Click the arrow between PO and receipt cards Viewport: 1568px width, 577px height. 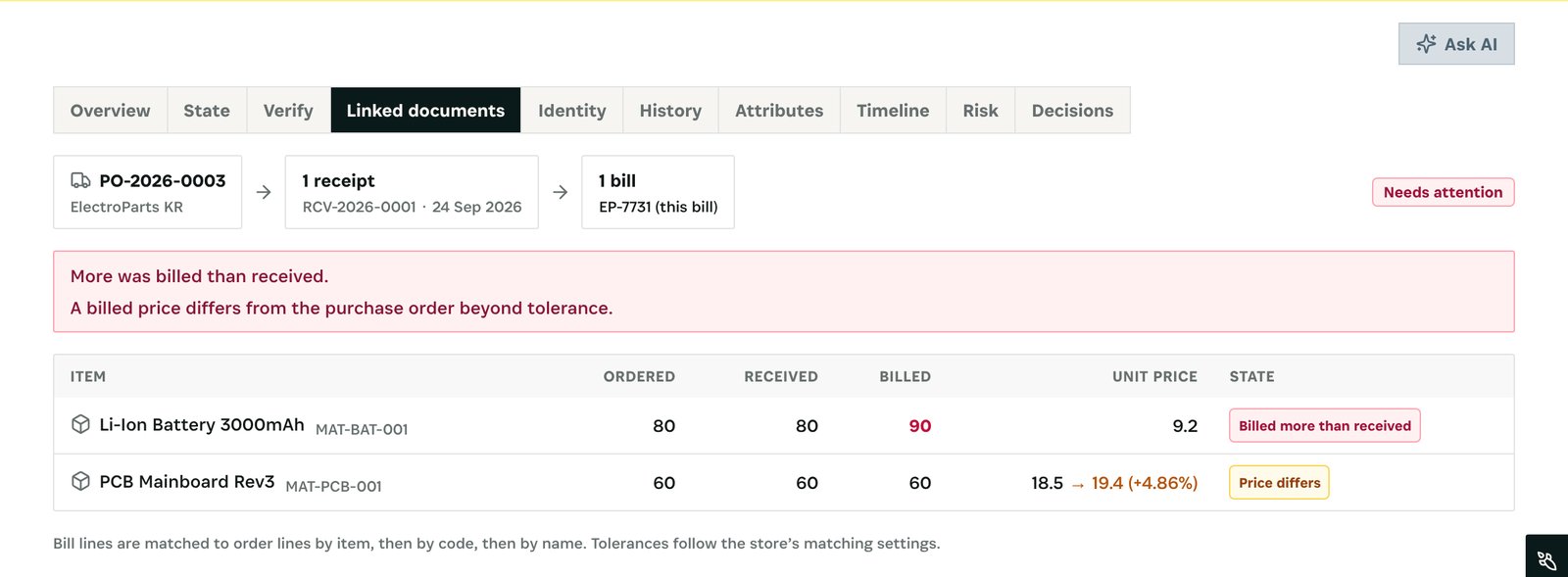(264, 192)
